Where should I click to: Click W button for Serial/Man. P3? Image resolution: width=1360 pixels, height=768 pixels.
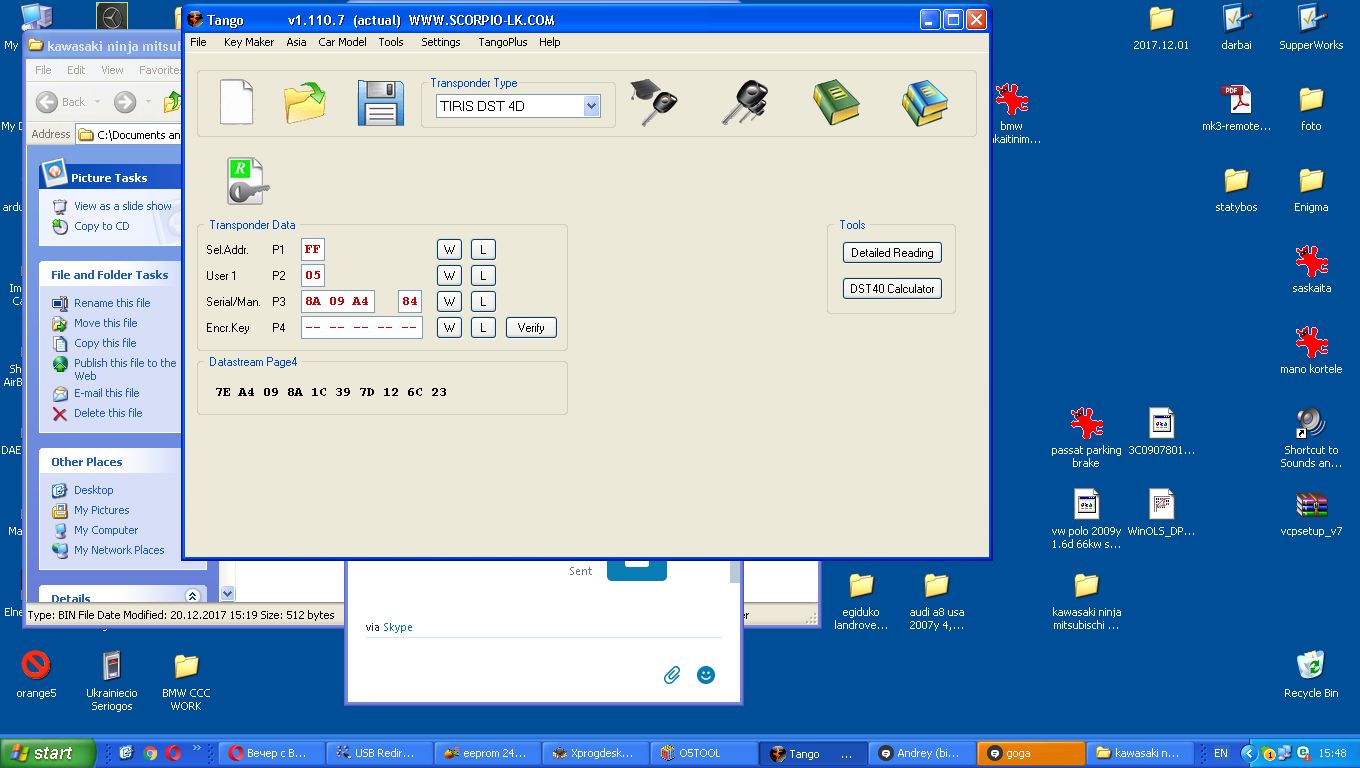click(449, 302)
